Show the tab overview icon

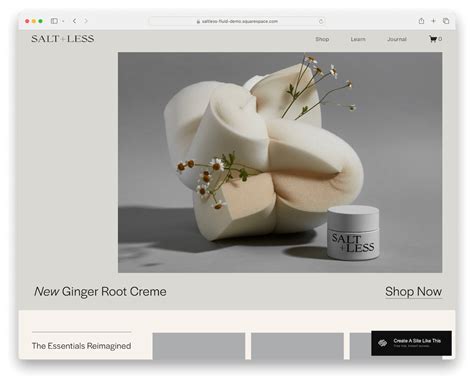coord(446,21)
